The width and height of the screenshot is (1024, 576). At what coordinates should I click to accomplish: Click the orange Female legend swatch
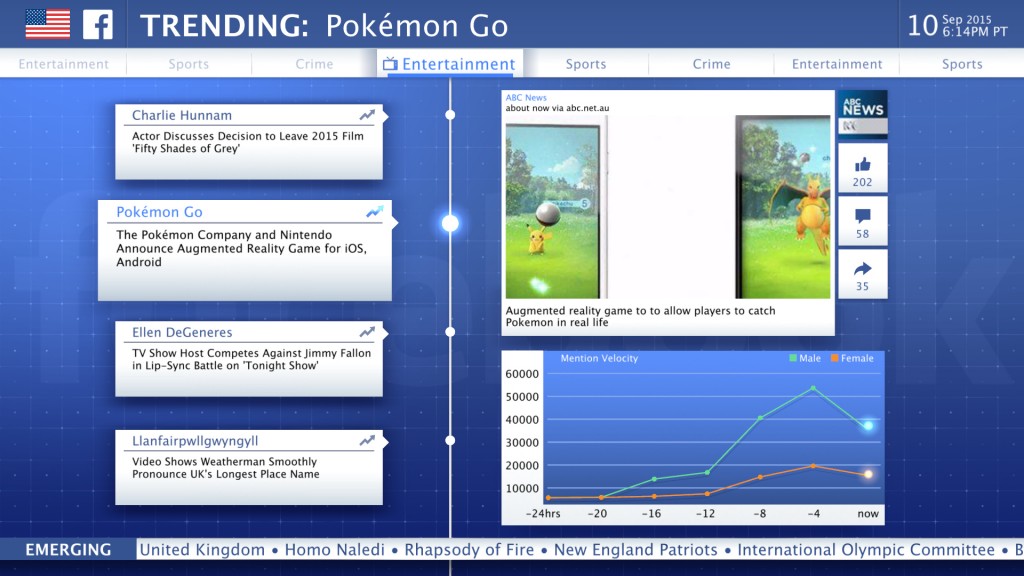[x=835, y=358]
